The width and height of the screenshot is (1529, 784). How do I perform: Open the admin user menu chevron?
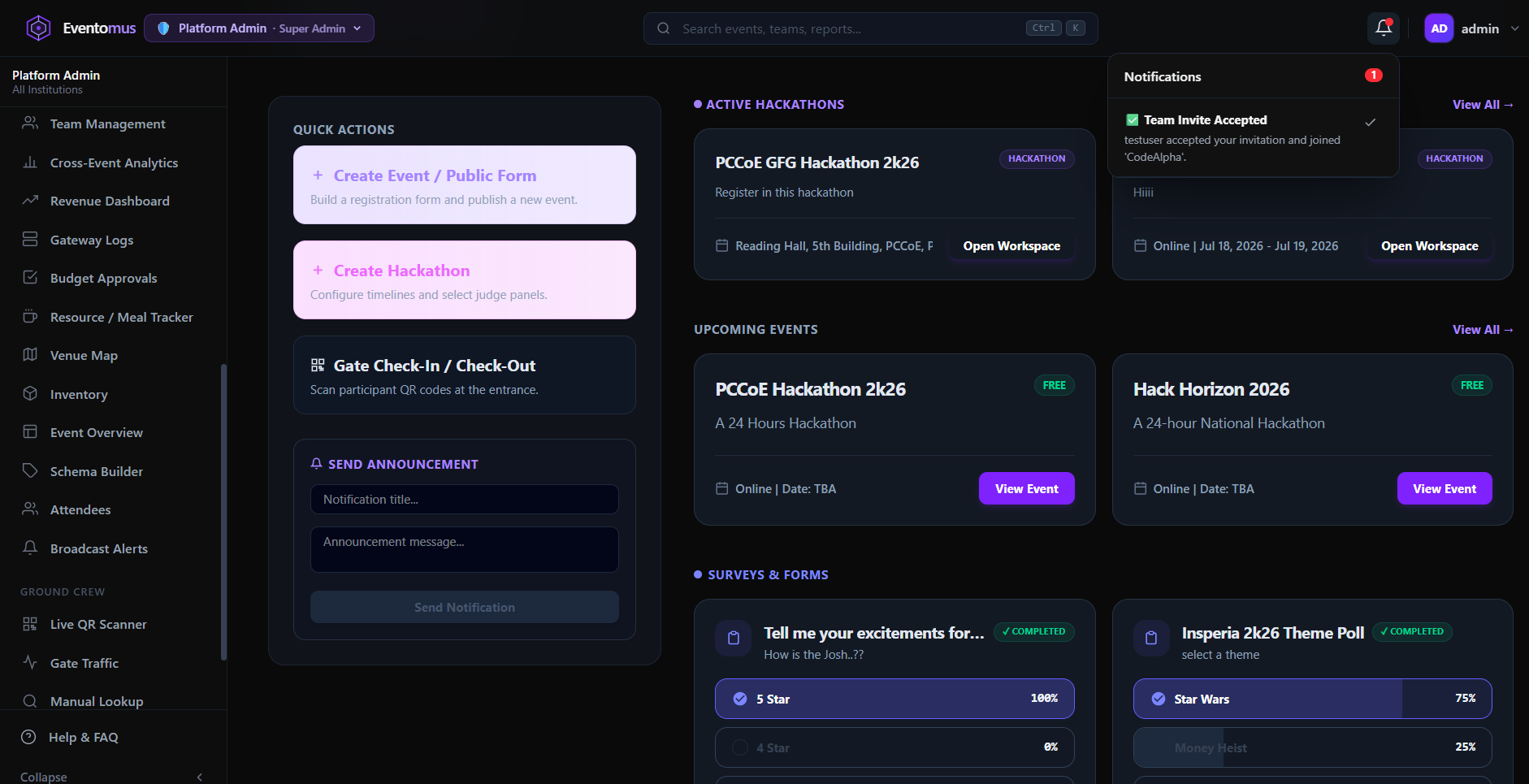[1514, 28]
